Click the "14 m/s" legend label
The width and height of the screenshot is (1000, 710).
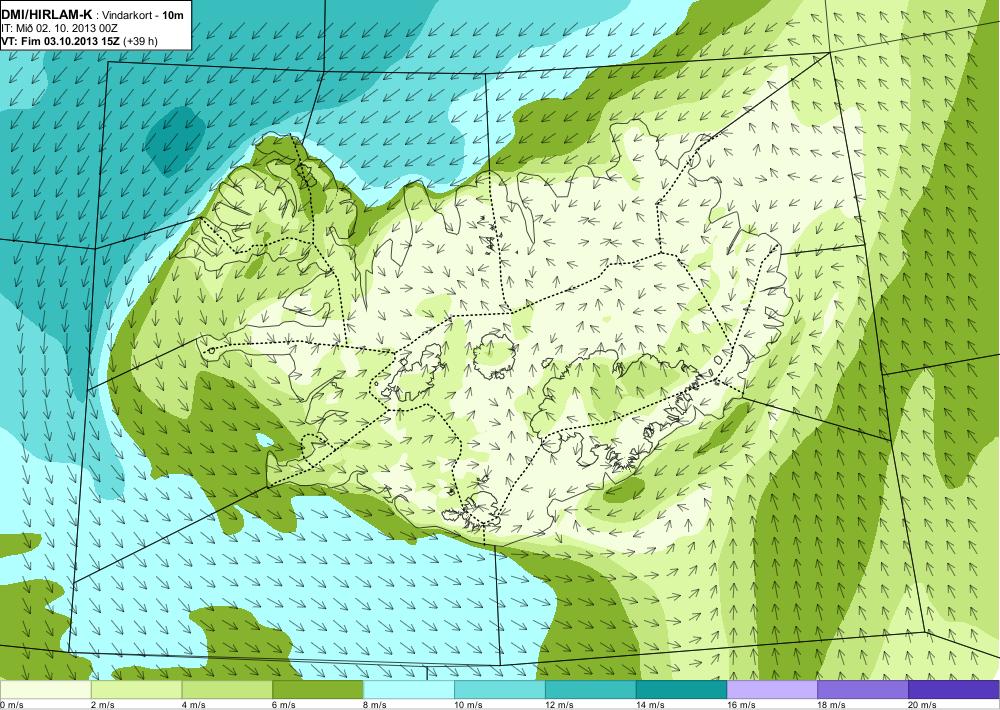click(651, 705)
